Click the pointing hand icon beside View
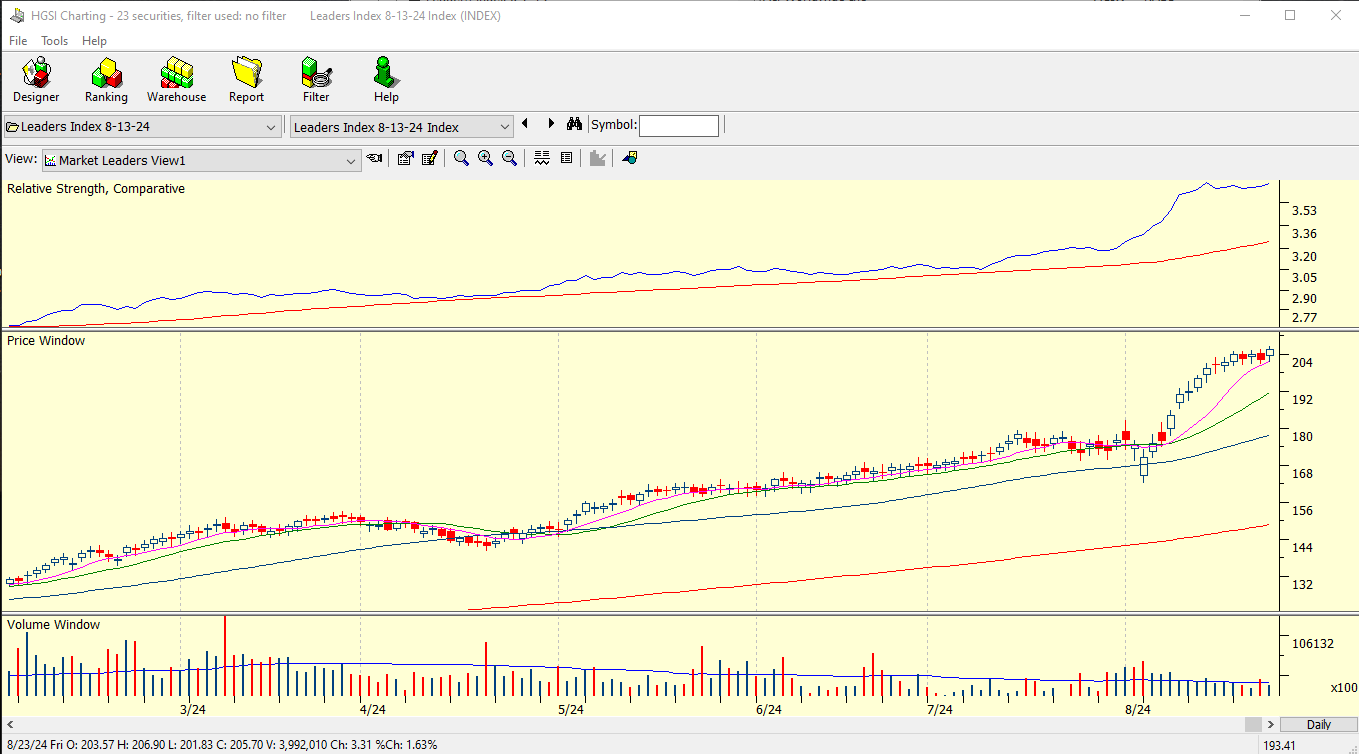The height and width of the screenshot is (754, 1359). pyautogui.click(x=374, y=158)
